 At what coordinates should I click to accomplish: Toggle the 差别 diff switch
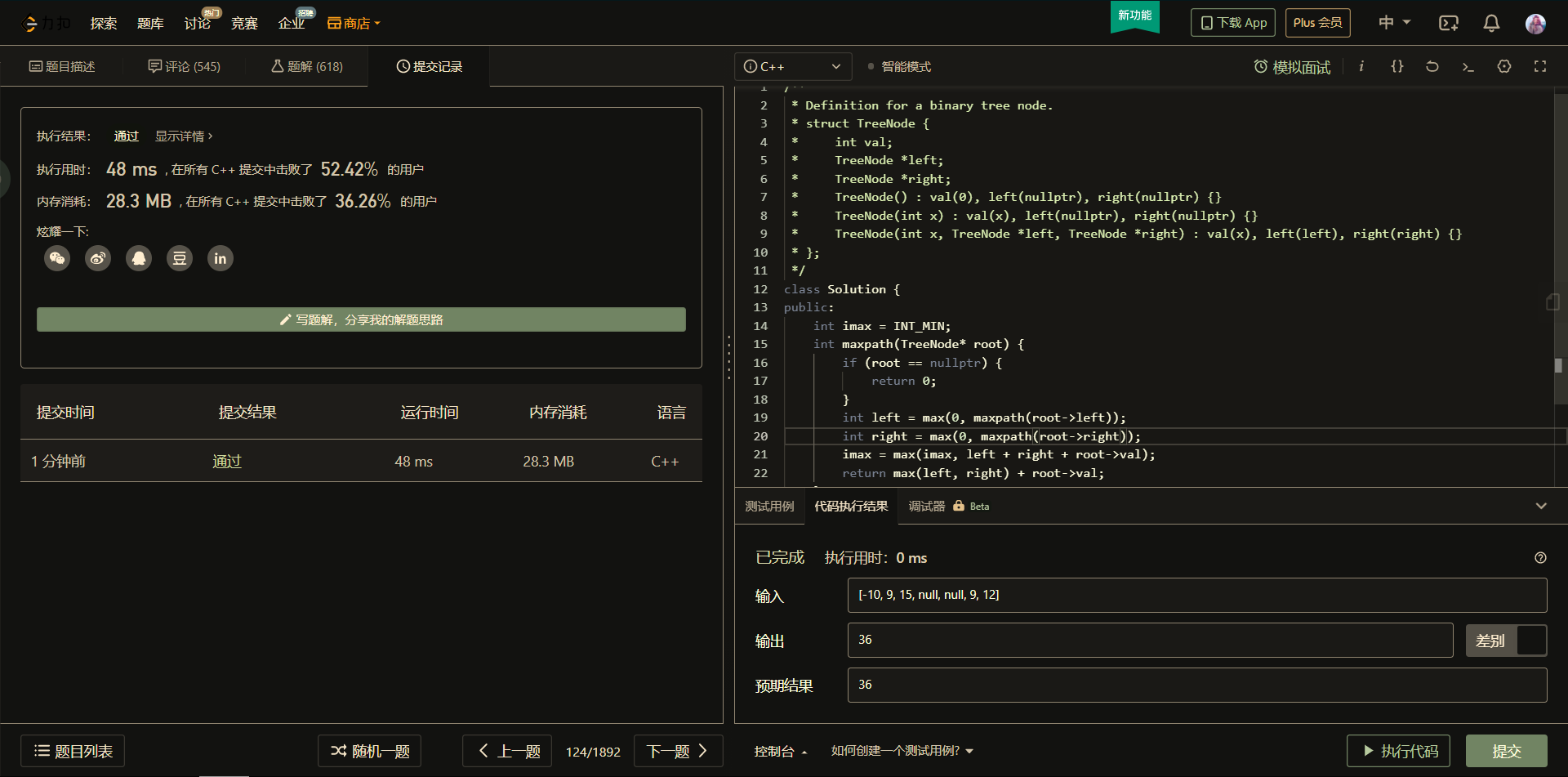(x=1507, y=641)
